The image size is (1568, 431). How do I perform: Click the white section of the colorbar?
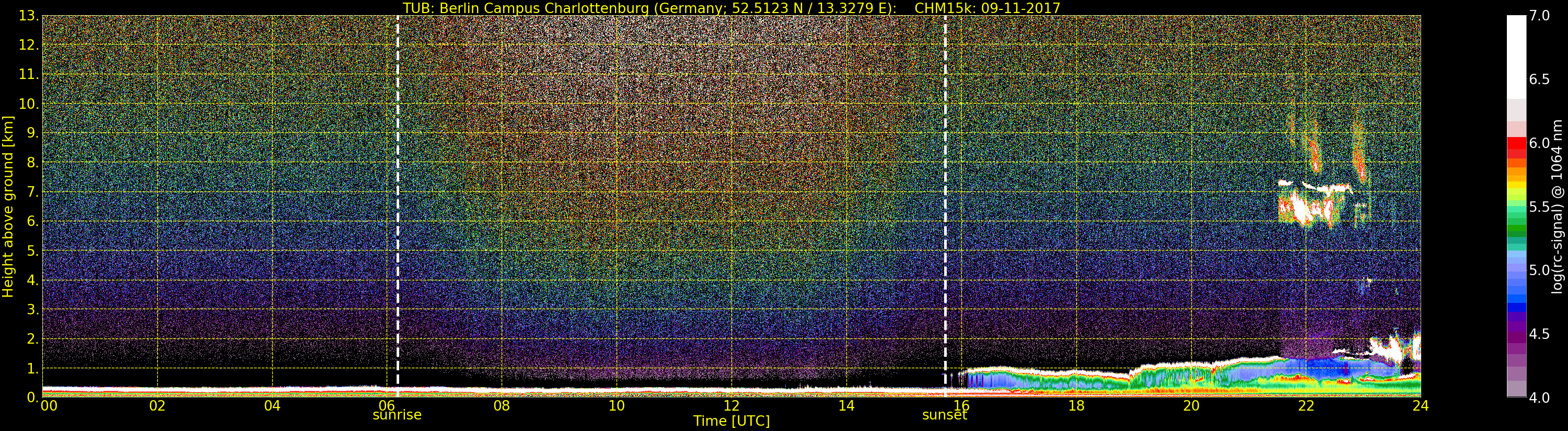tap(1516, 58)
